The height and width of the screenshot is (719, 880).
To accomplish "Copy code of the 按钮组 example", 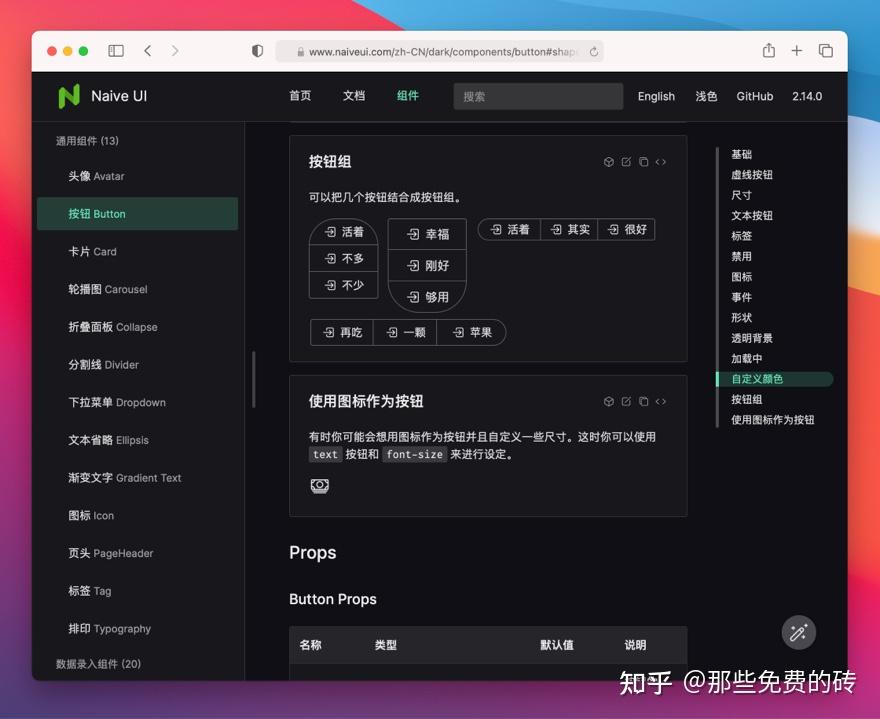I will point(643,161).
